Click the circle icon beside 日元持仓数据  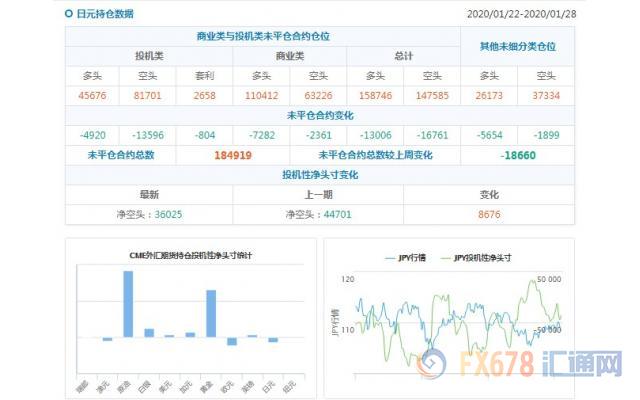(x=69, y=14)
